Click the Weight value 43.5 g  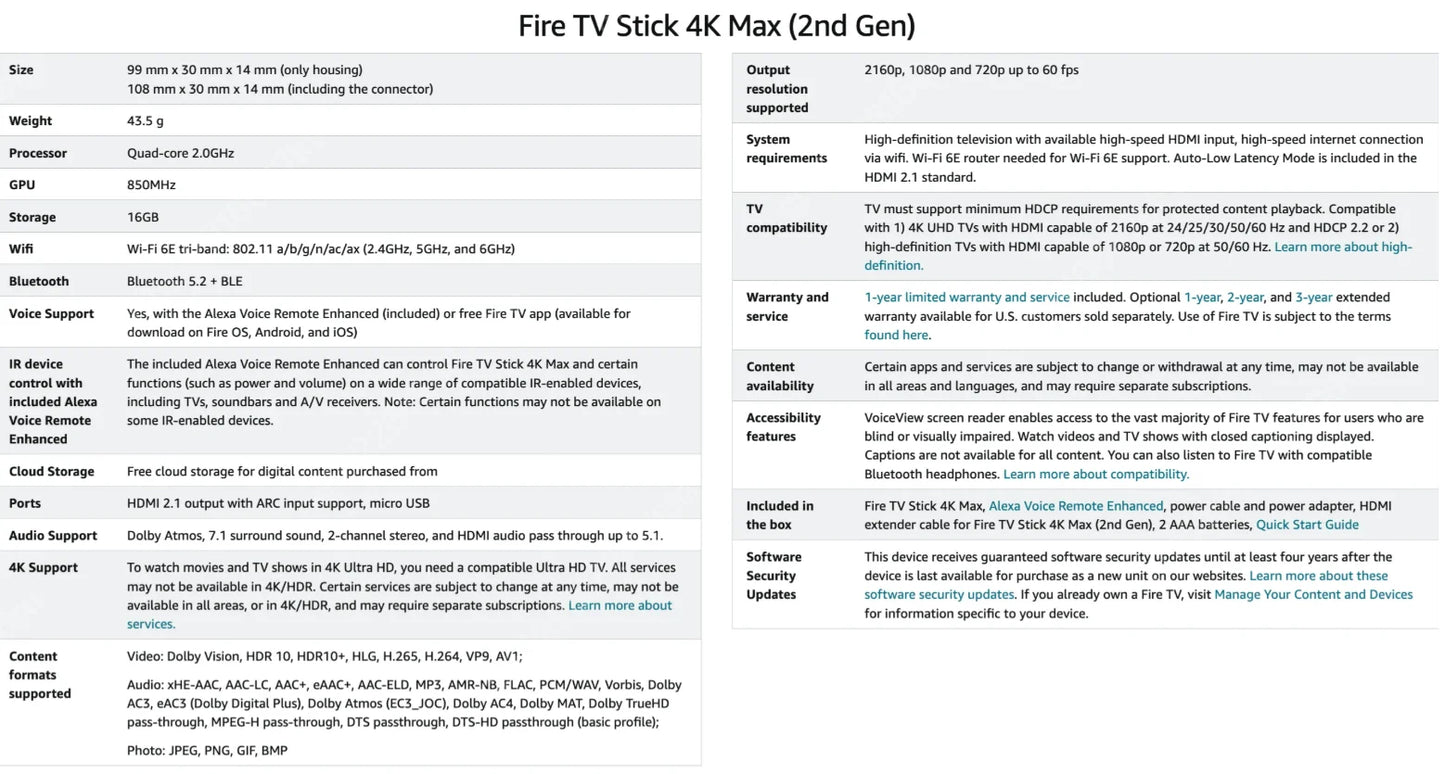tap(145, 121)
